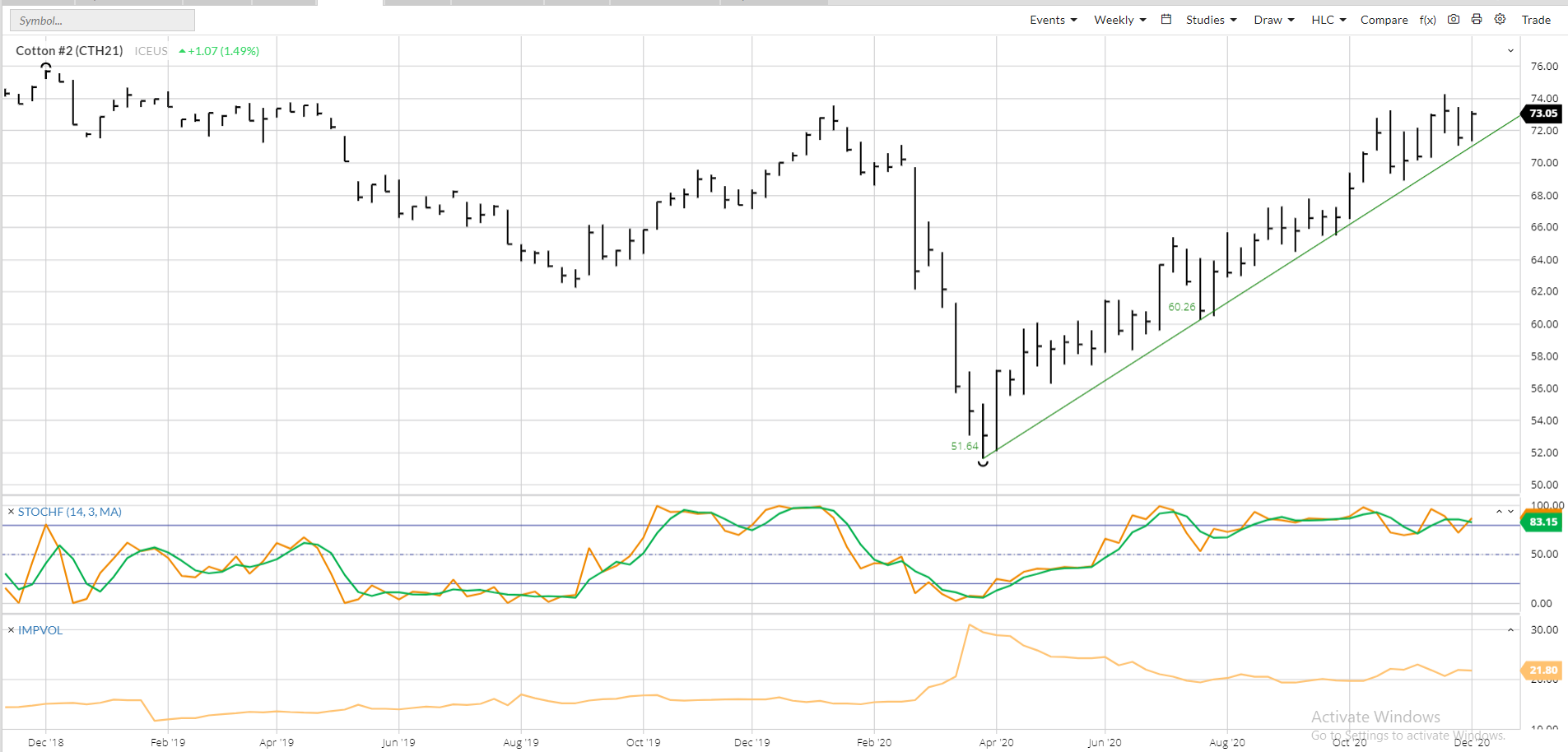This screenshot has width=1568, height=752.
Task: Remove the STOCHF study via its X icon
Action: [x=10, y=512]
